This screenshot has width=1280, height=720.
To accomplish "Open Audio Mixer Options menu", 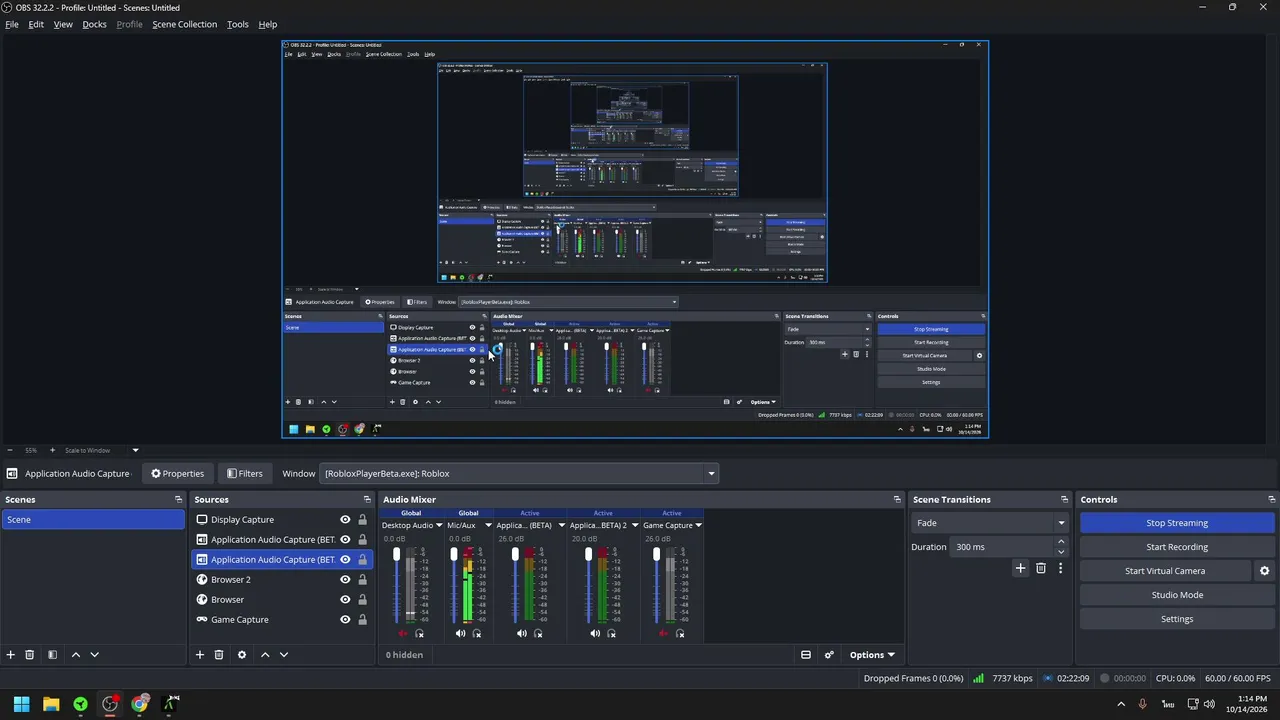I will pyautogui.click(x=872, y=655).
